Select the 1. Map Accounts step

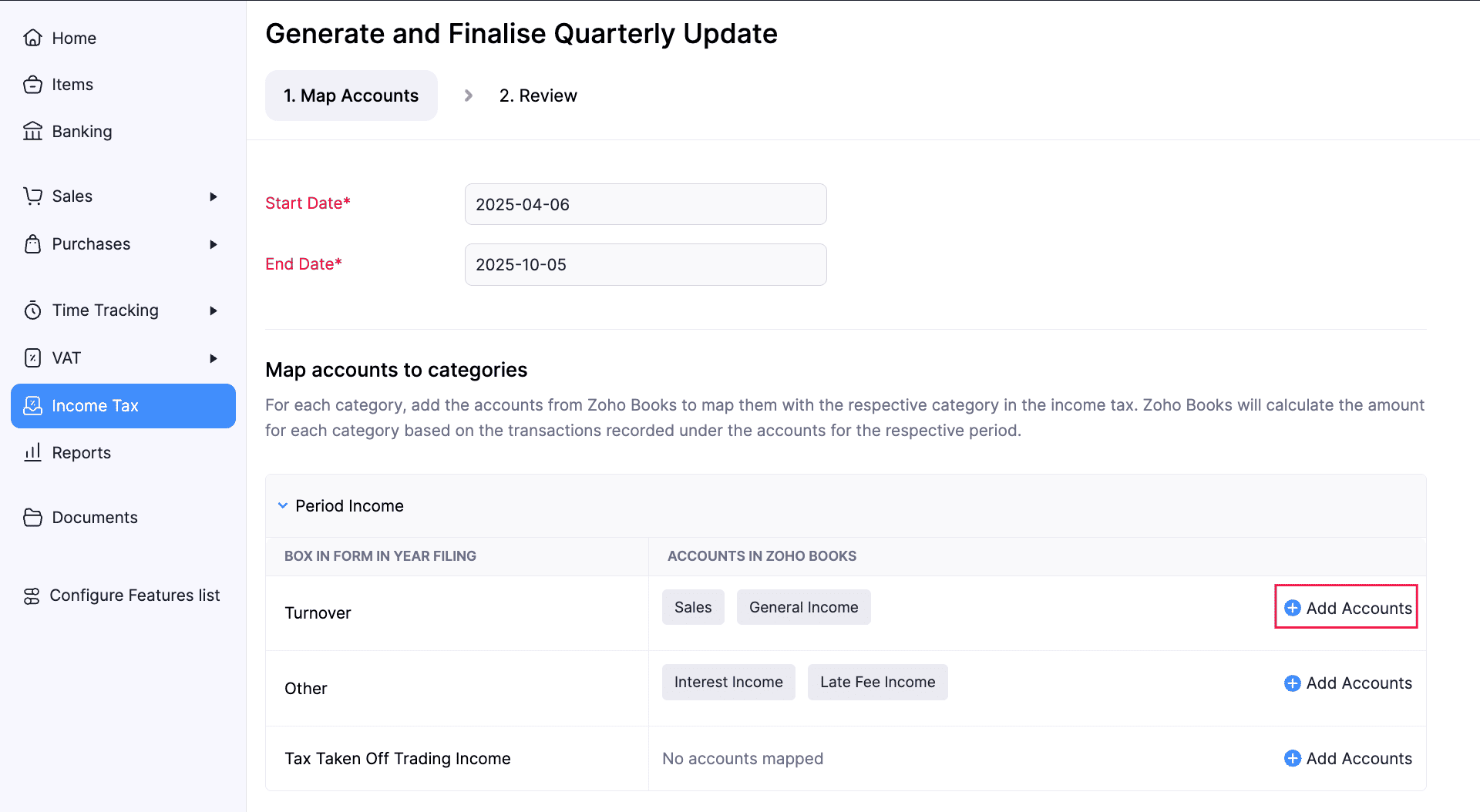tap(351, 96)
